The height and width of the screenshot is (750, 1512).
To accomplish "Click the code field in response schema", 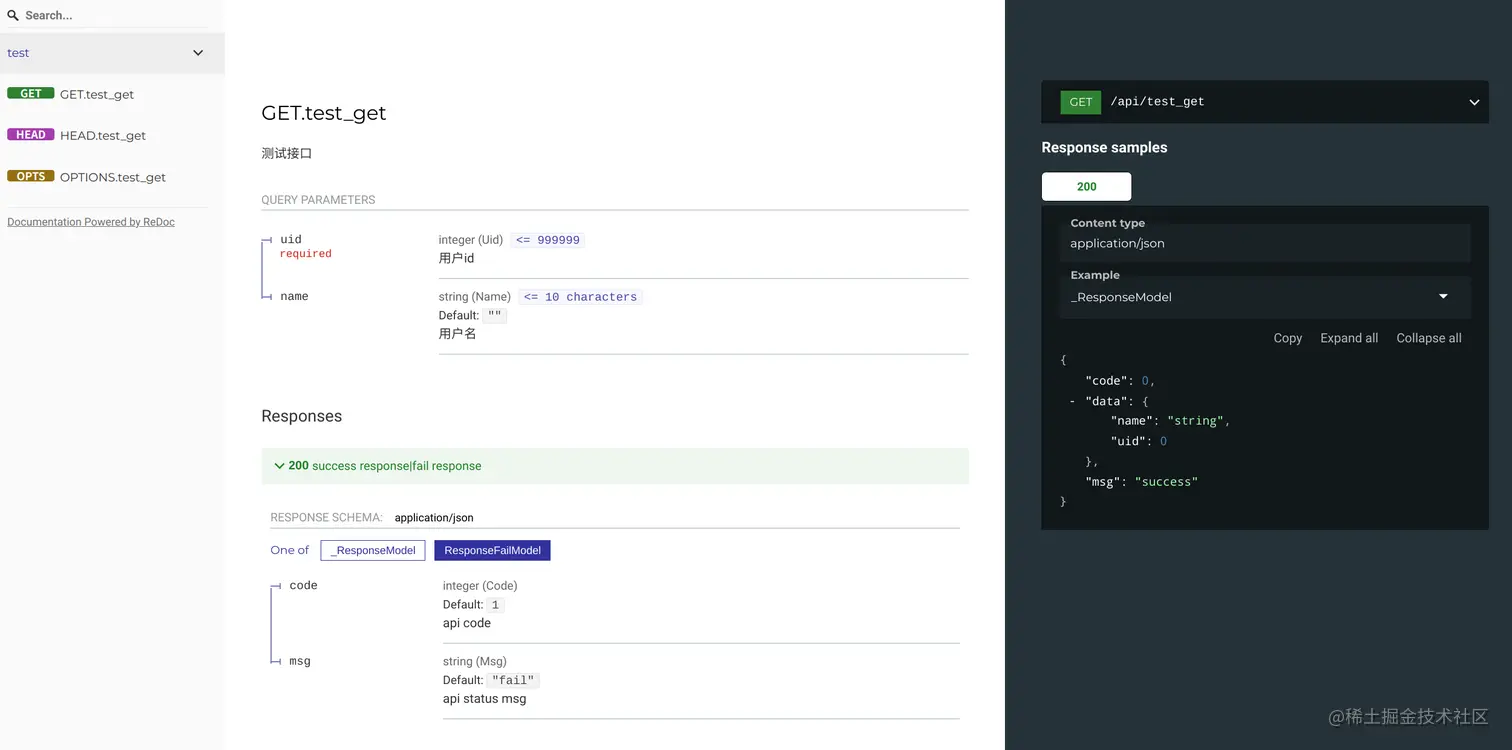I will click(303, 586).
